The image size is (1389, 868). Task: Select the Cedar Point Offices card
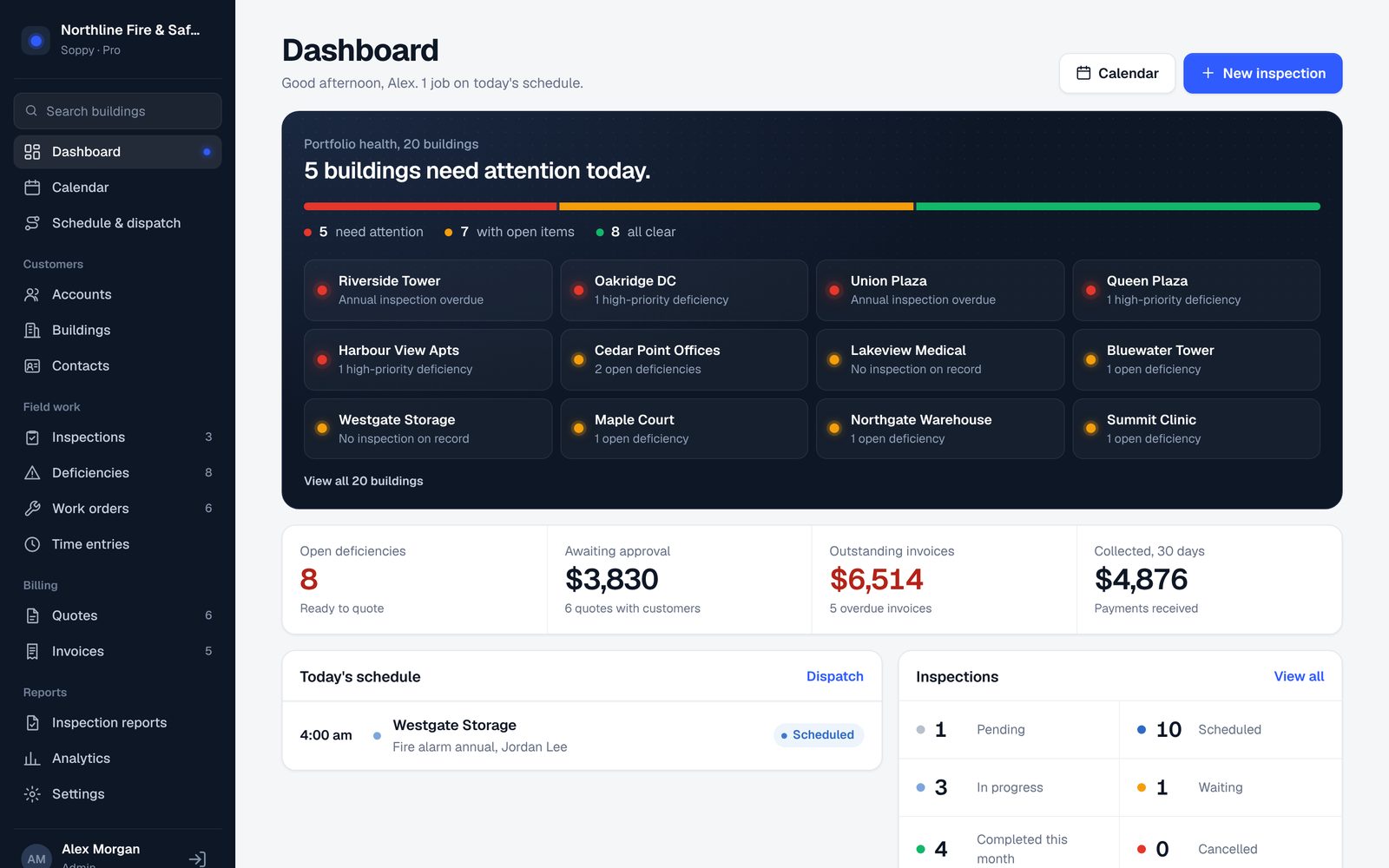684,359
